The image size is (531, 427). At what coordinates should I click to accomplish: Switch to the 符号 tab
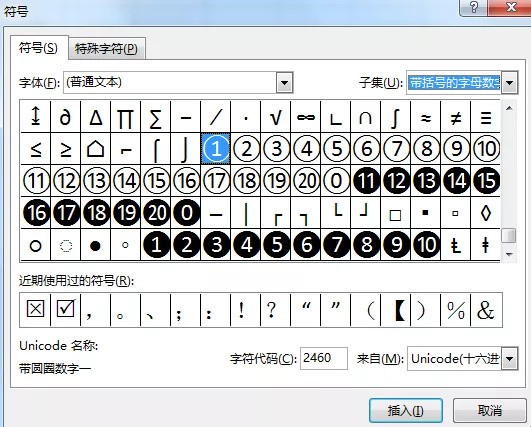[38, 48]
